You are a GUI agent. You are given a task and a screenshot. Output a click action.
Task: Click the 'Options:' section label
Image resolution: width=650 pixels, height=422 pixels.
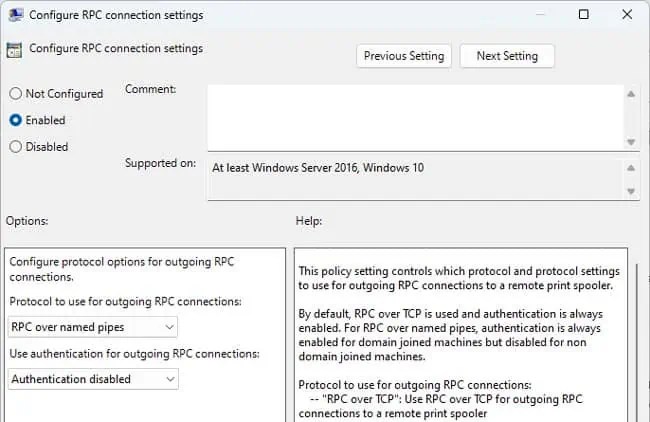(x=27, y=221)
